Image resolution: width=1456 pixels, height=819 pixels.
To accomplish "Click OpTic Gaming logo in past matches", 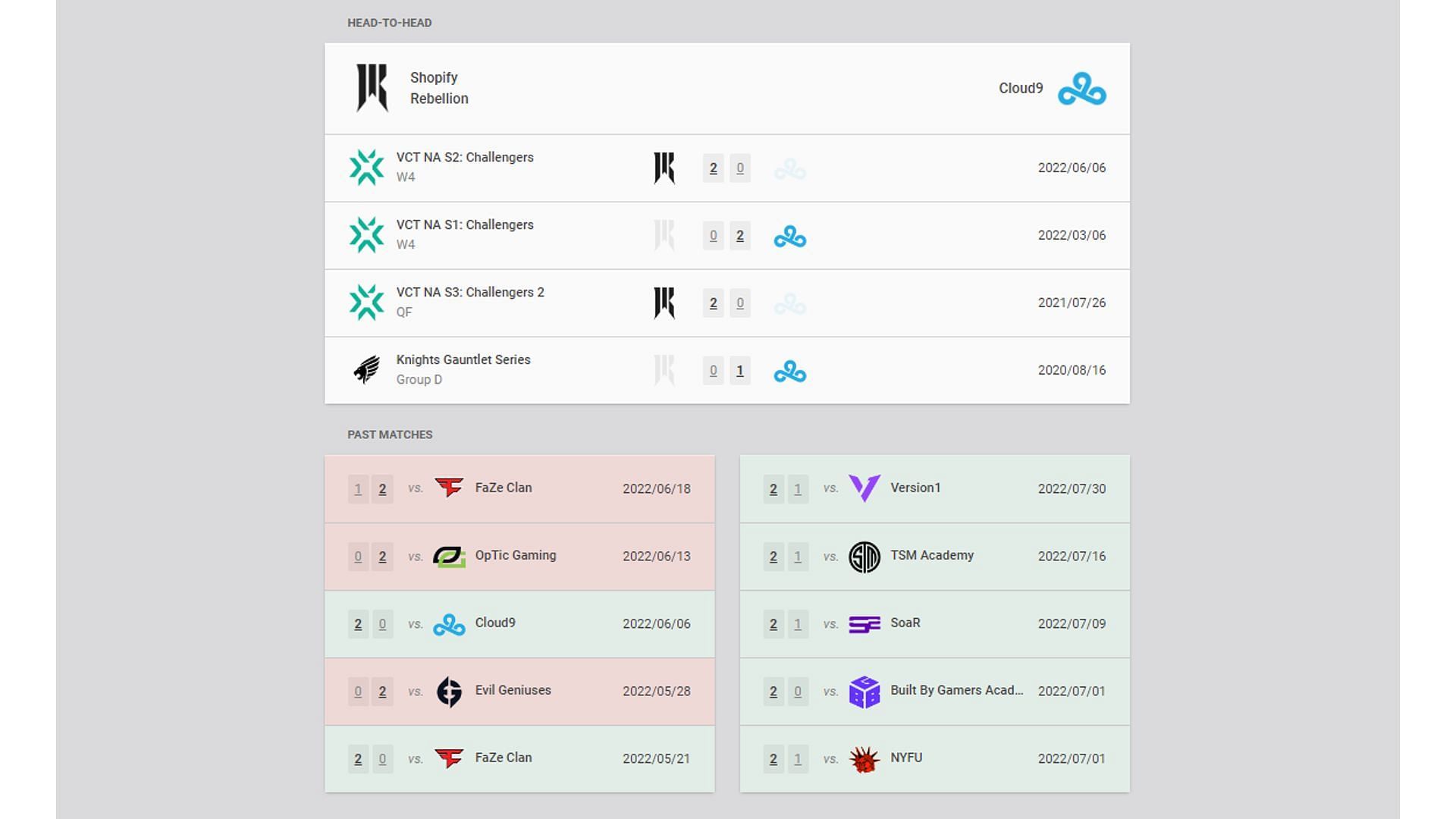I will (x=449, y=557).
